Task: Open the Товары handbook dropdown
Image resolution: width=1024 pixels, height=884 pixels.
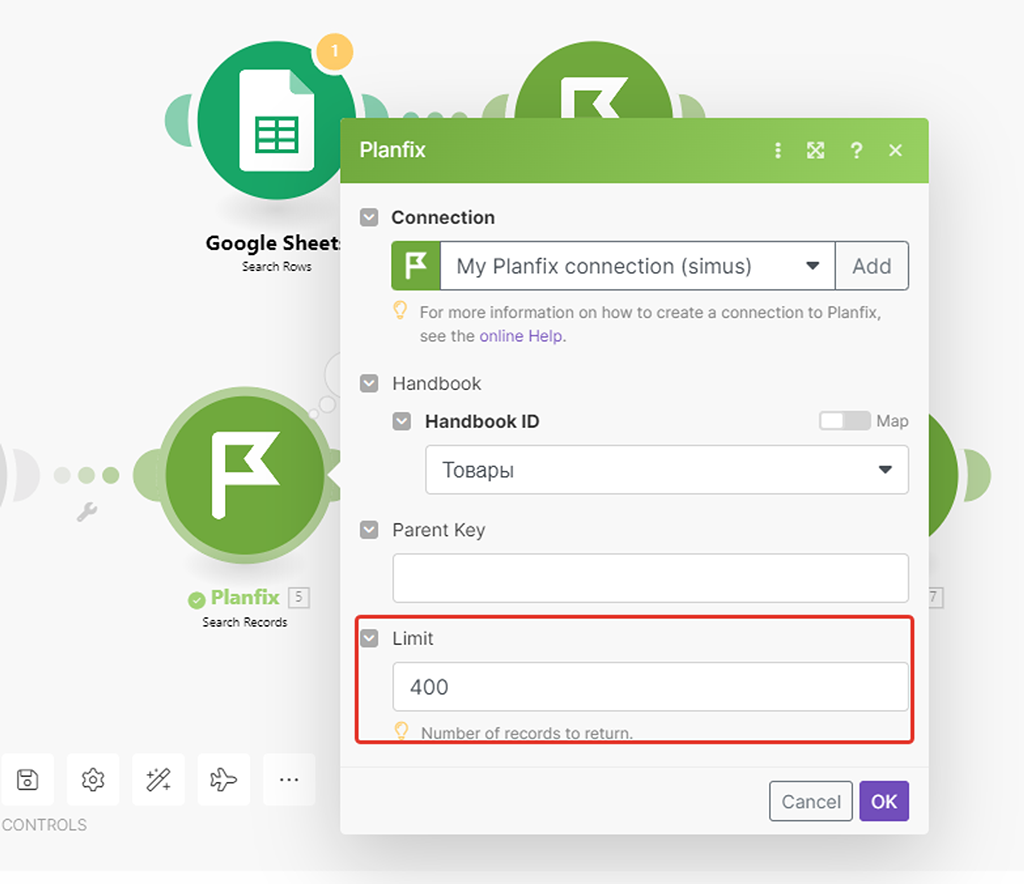Action: point(667,469)
